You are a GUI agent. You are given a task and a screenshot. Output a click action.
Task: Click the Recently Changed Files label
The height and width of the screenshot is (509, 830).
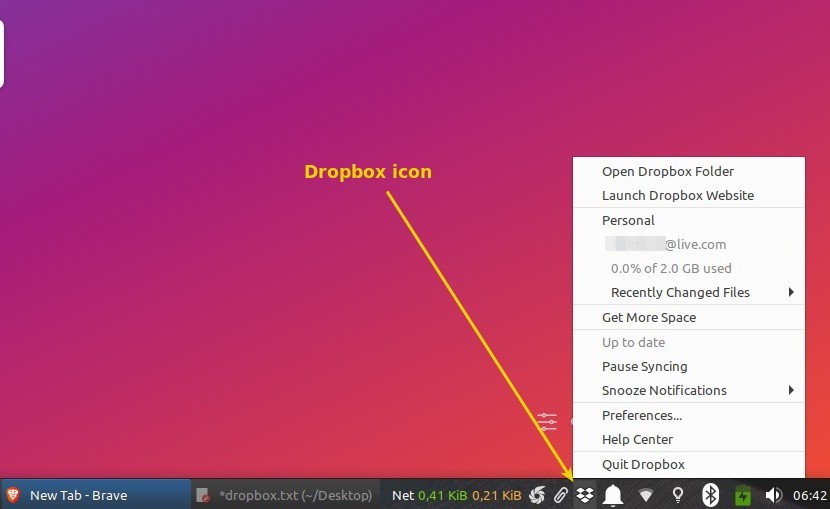coord(680,293)
